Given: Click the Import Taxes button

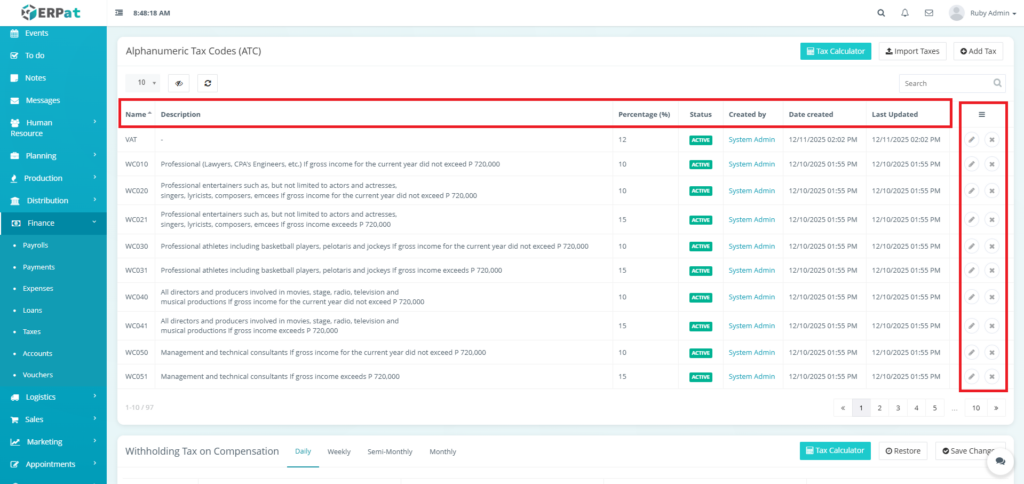Looking at the screenshot, I should pyautogui.click(x=913, y=51).
